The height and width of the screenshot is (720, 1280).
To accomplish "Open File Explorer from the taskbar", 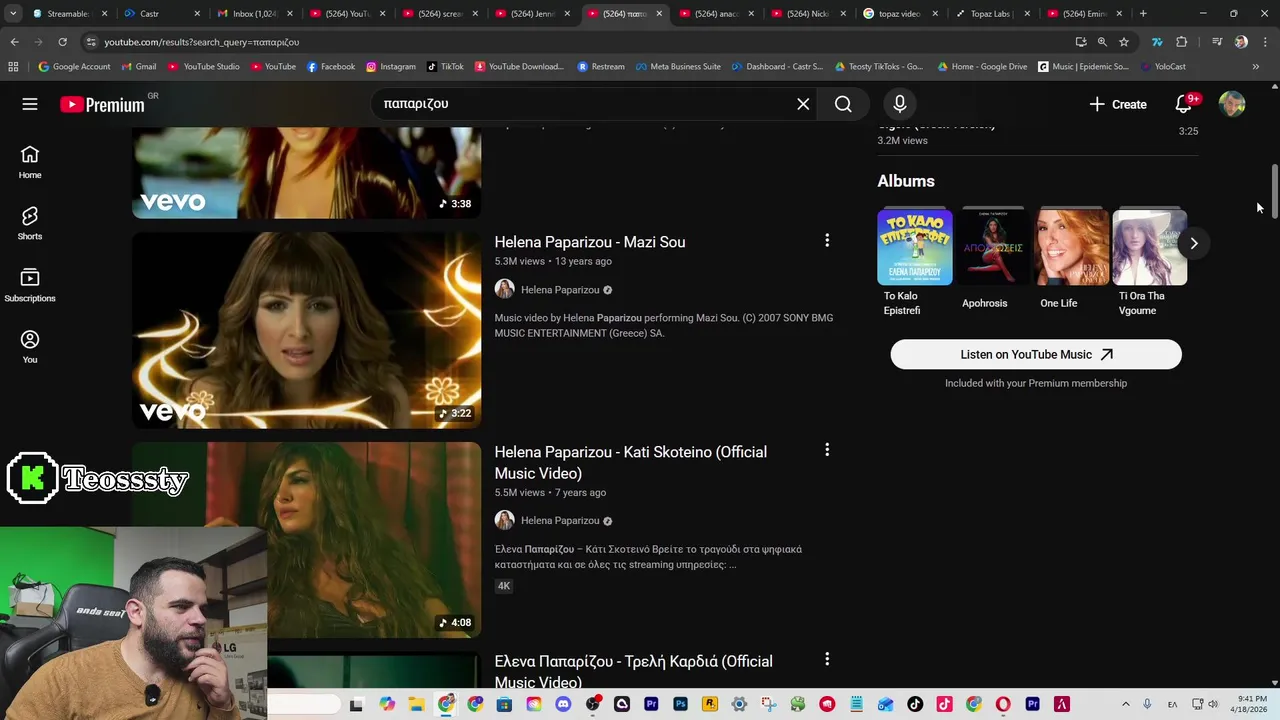I will [416, 705].
